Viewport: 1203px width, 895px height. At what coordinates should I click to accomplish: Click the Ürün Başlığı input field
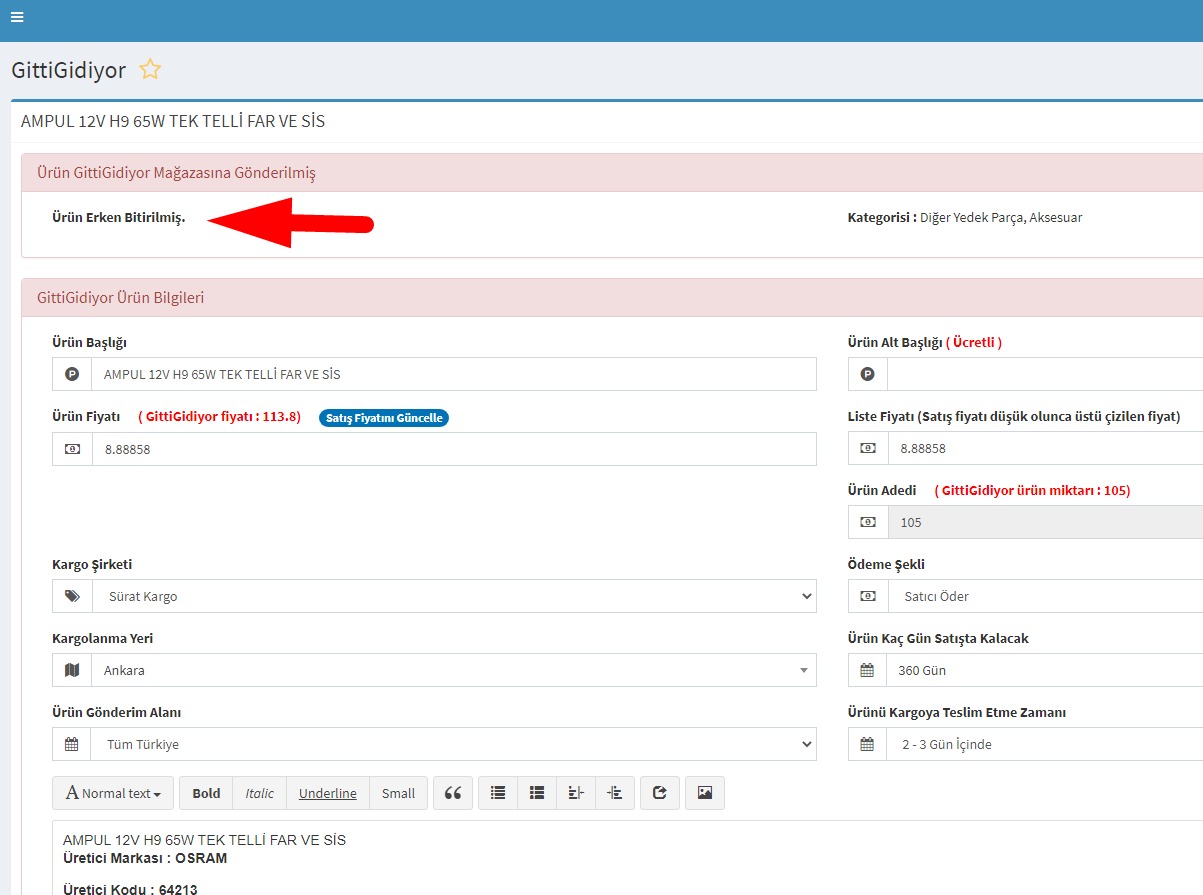click(453, 374)
